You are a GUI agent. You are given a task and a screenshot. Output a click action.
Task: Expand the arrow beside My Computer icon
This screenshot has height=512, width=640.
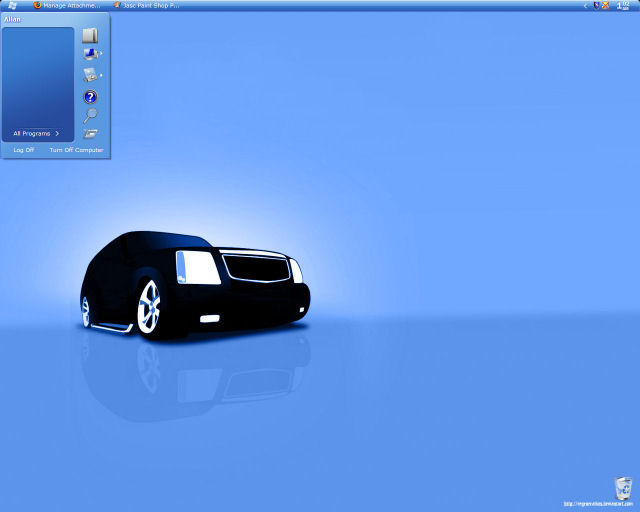click(101, 53)
